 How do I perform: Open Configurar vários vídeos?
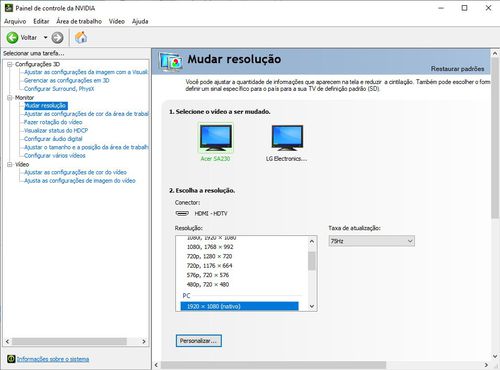55,156
